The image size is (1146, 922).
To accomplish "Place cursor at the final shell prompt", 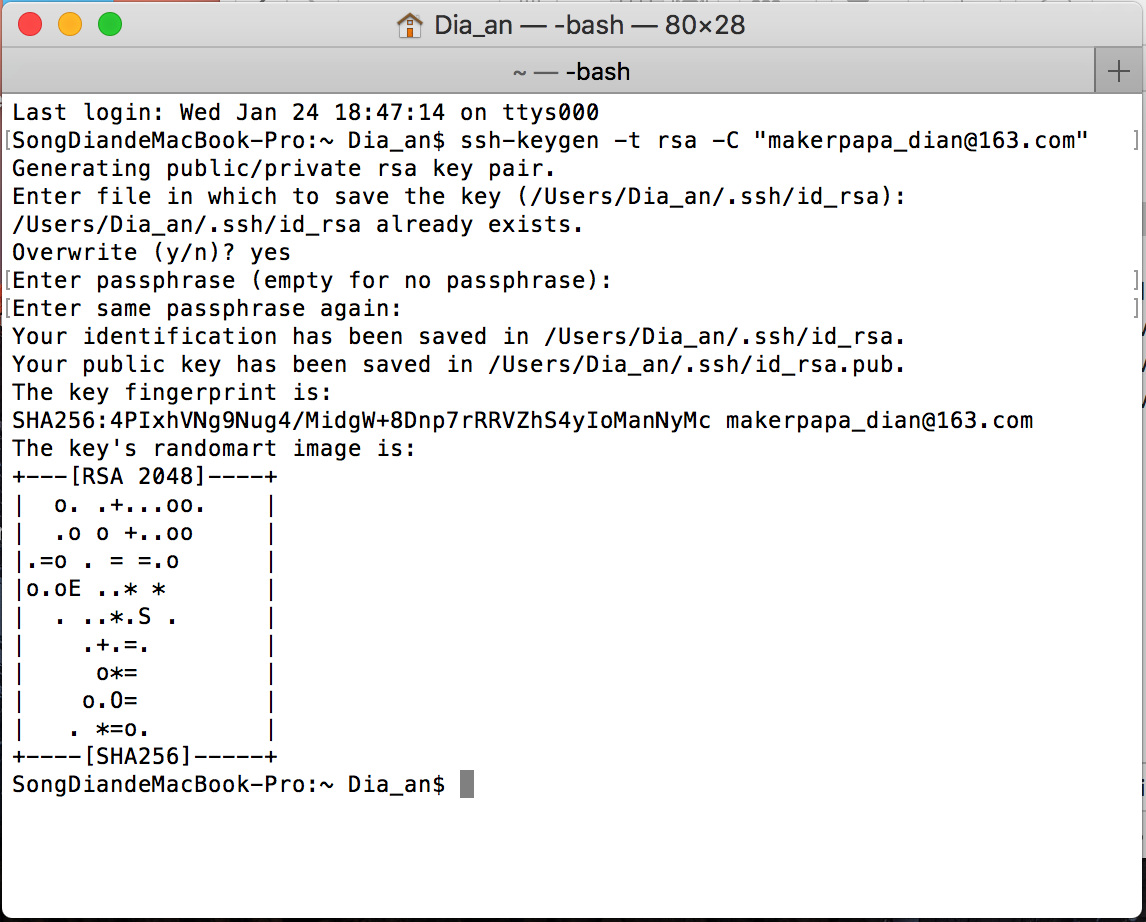I will pyautogui.click(x=229, y=784).
